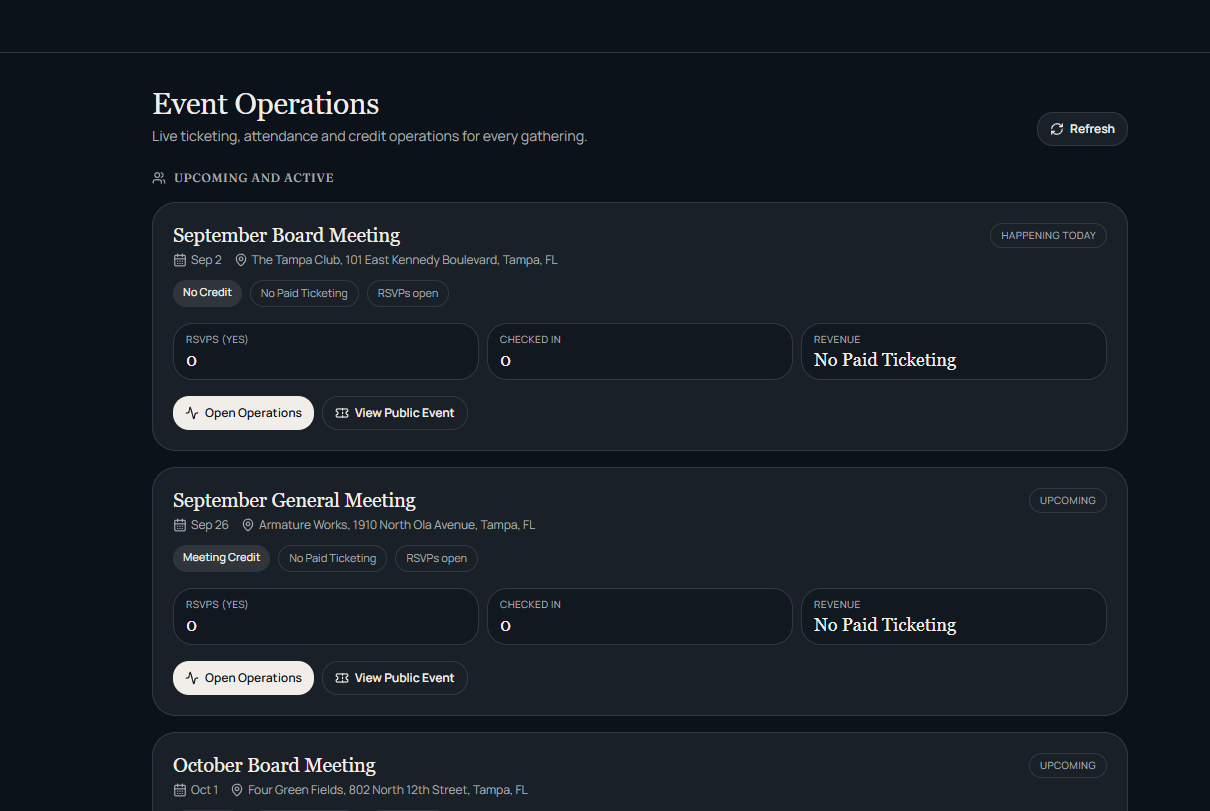Click the Revenue stat in September General Meeting
This screenshot has height=811, width=1210.
(x=954, y=616)
